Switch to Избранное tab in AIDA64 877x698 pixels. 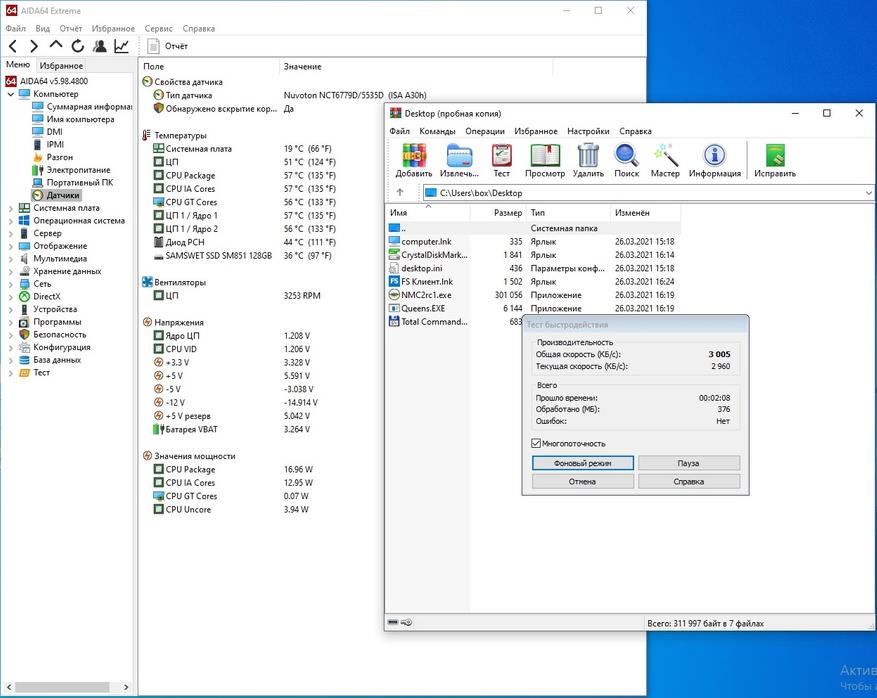(61, 65)
